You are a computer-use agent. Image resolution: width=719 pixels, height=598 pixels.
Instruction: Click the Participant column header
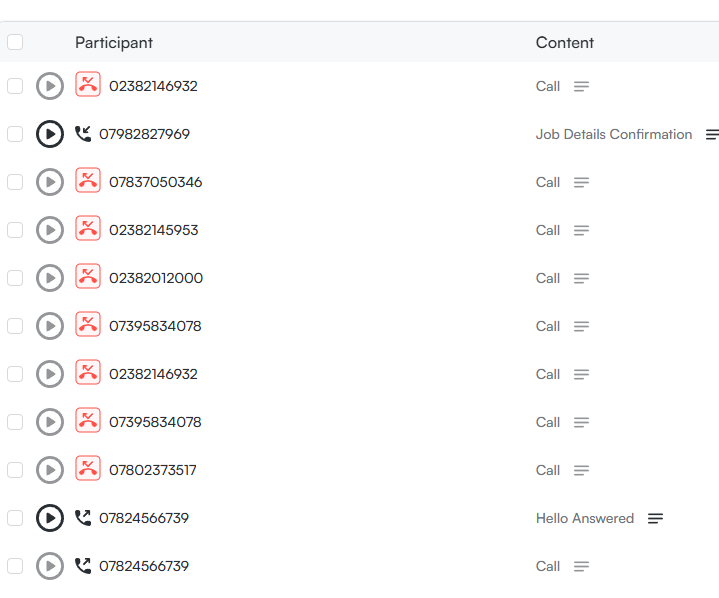[x=114, y=42]
